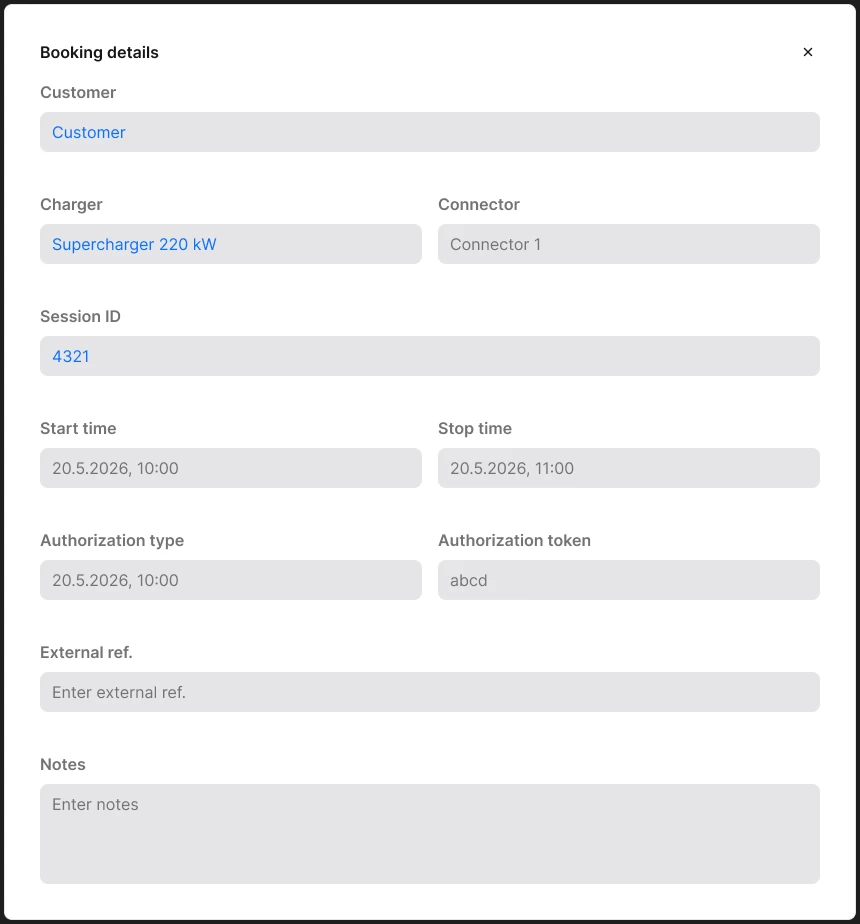
Task: Click the Start time label
Action: (x=78, y=428)
